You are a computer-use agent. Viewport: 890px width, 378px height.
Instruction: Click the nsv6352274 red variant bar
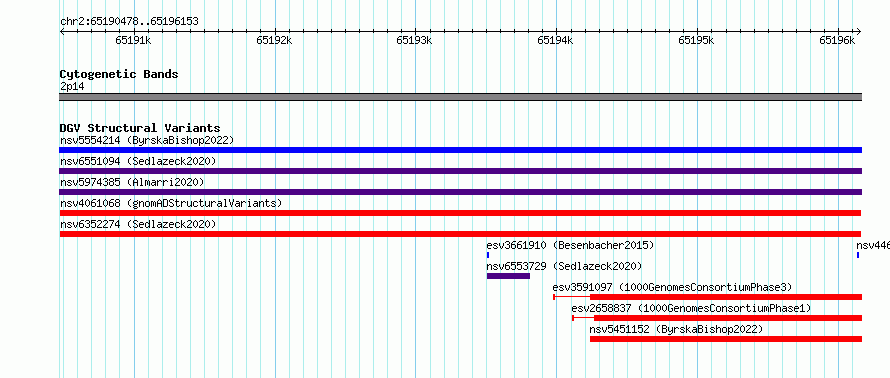(460, 234)
